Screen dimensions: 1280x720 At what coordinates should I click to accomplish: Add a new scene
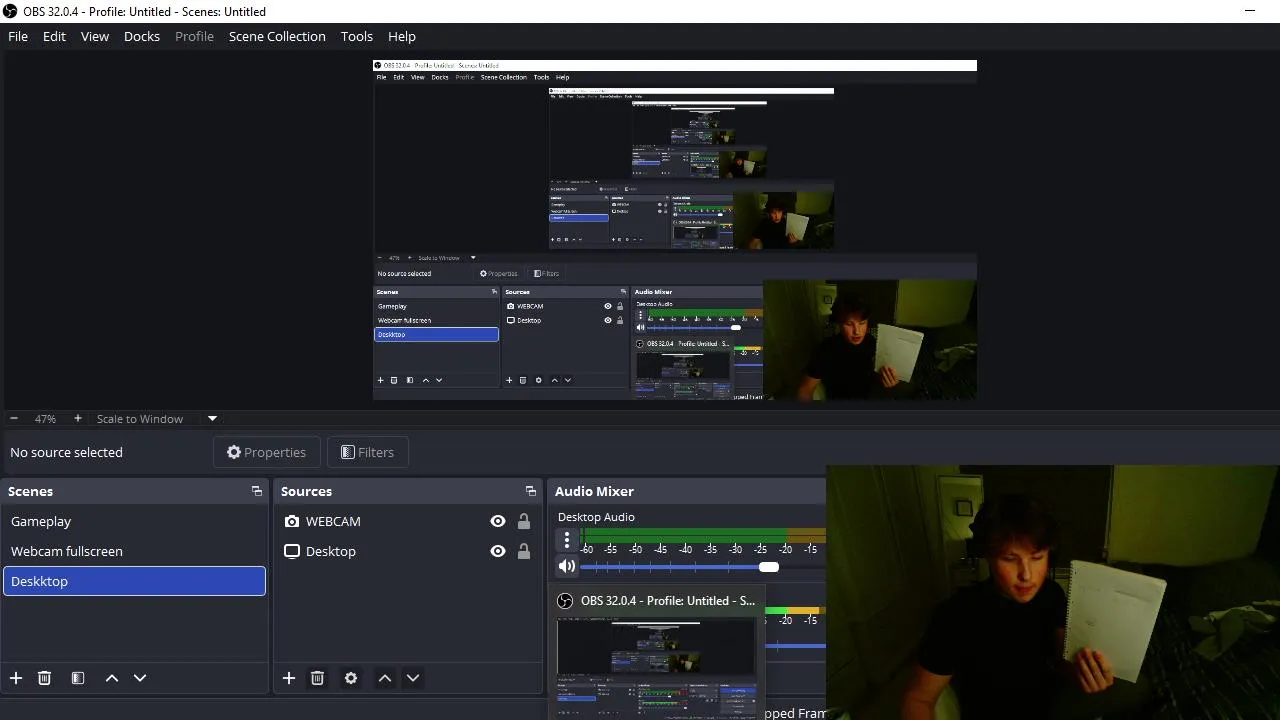[16, 678]
